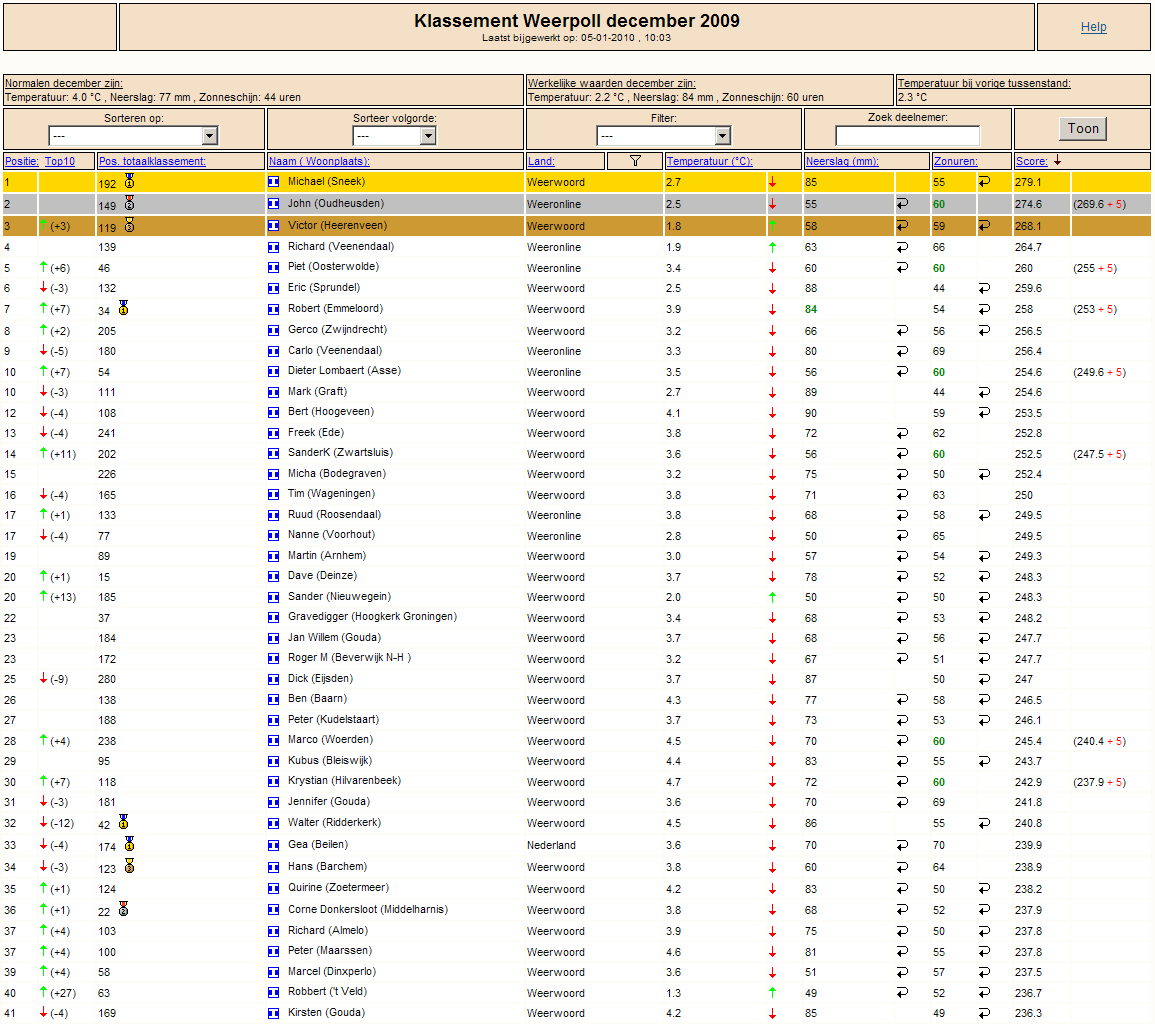Sort by the 'Temperatuur (°C)' column header
The width and height of the screenshot is (1155, 1024).
(709, 161)
